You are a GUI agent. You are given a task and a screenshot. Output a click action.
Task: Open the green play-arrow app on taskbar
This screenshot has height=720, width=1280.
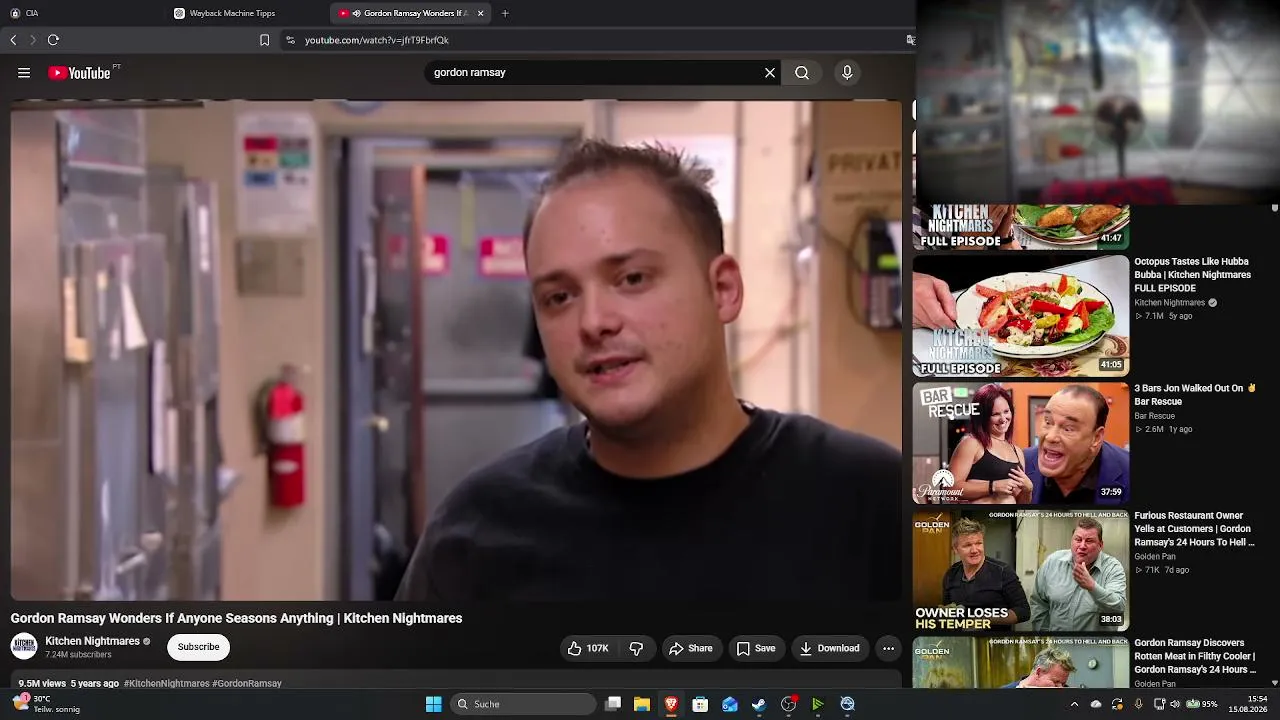coord(818,704)
